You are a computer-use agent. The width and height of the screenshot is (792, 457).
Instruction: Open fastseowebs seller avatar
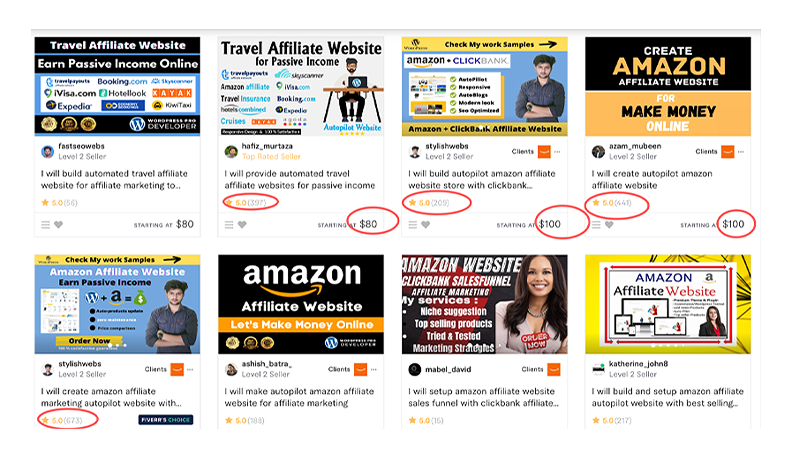(x=47, y=151)
